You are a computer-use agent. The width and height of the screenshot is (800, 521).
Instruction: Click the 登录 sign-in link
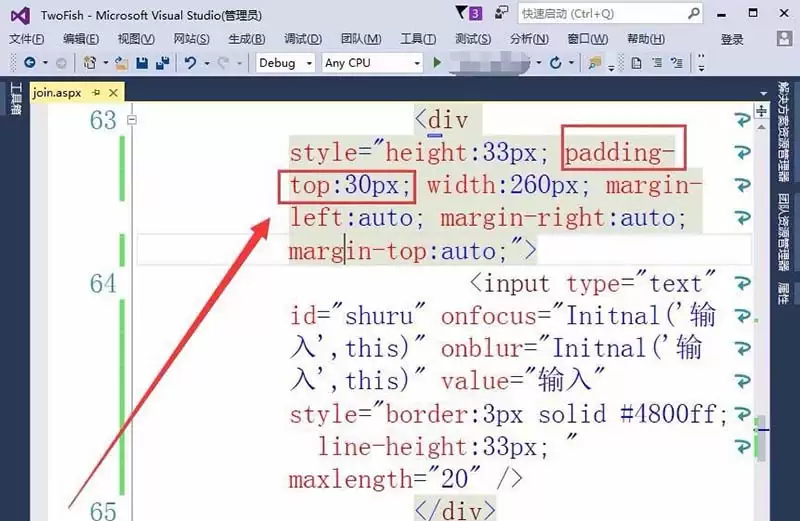(x=732, y=39)
